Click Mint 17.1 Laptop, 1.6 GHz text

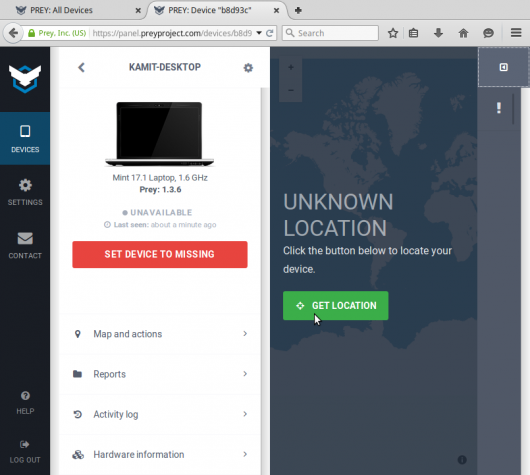tap(160, 178)
